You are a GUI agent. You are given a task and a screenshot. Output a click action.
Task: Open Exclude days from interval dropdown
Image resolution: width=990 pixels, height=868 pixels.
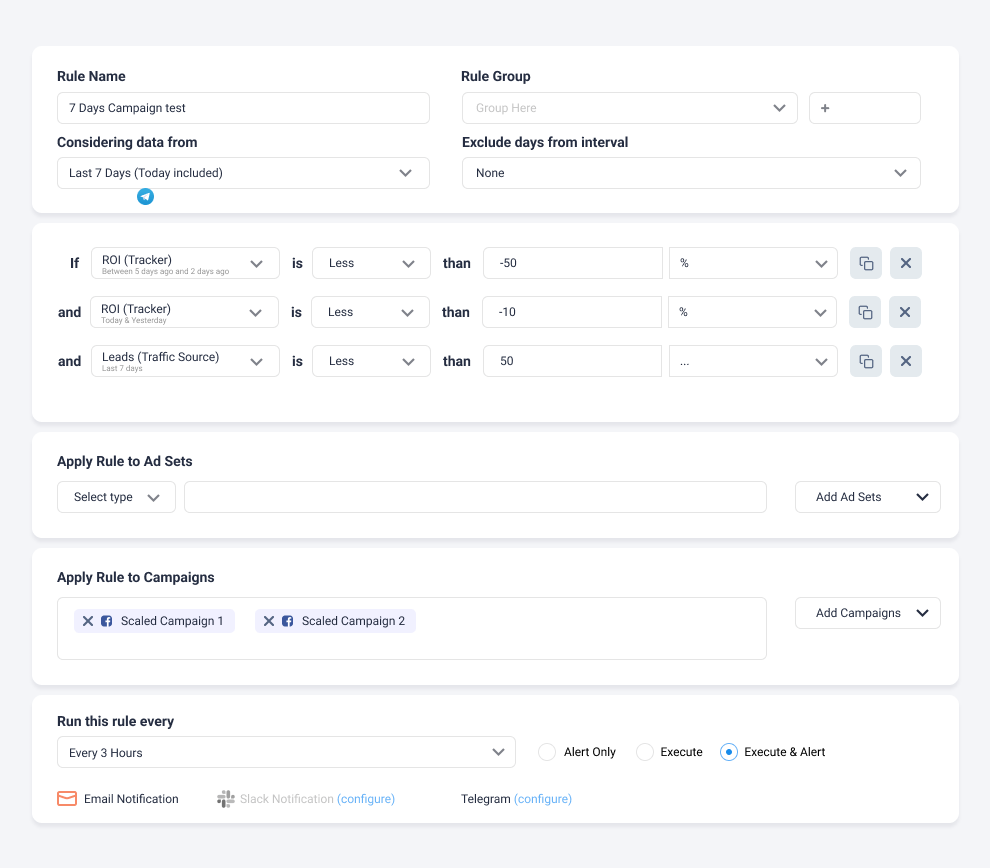[691, 173]
